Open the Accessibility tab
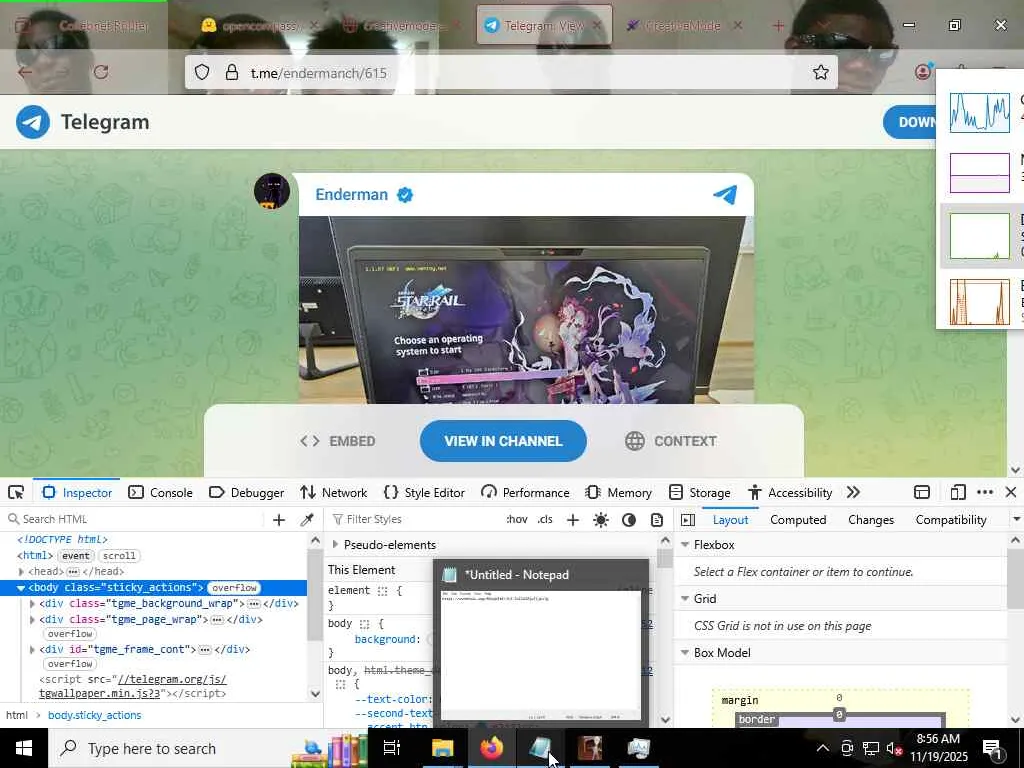Viewport: 1024px width, 768px height. click(790, 492)
